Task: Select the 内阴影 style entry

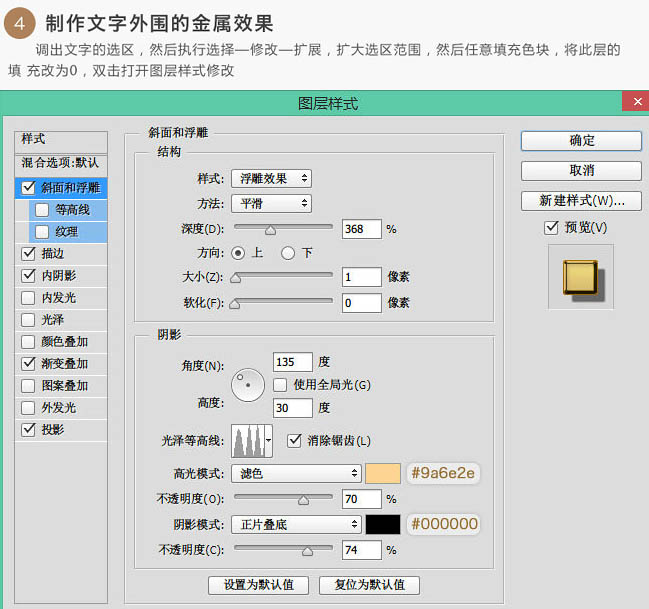Action: 59,275
